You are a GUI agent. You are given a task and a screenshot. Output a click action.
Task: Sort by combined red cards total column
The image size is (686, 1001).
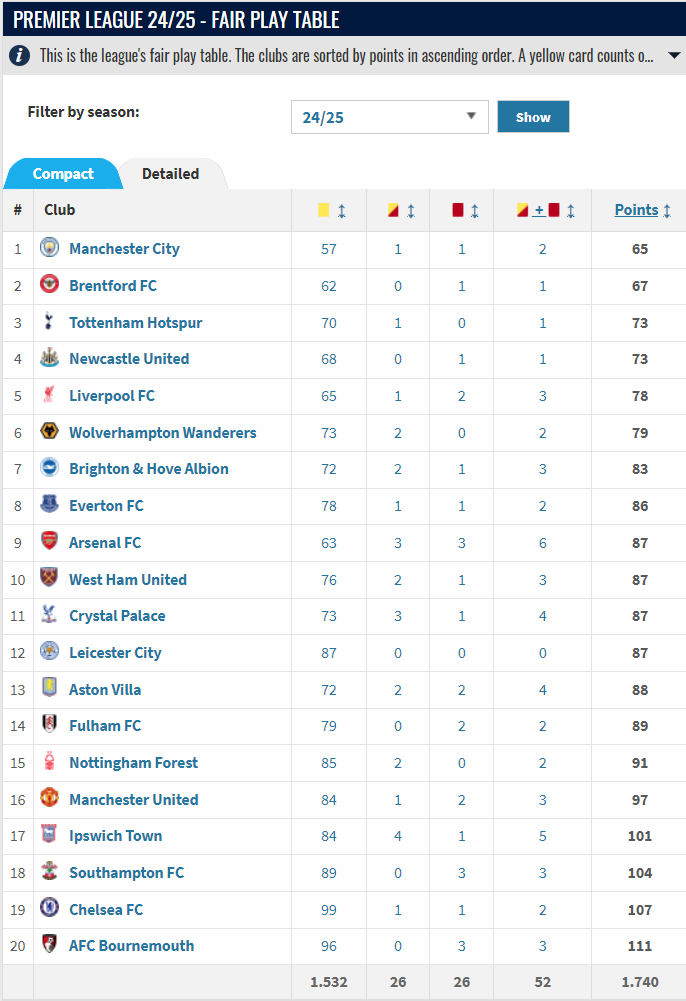point(546,210)
